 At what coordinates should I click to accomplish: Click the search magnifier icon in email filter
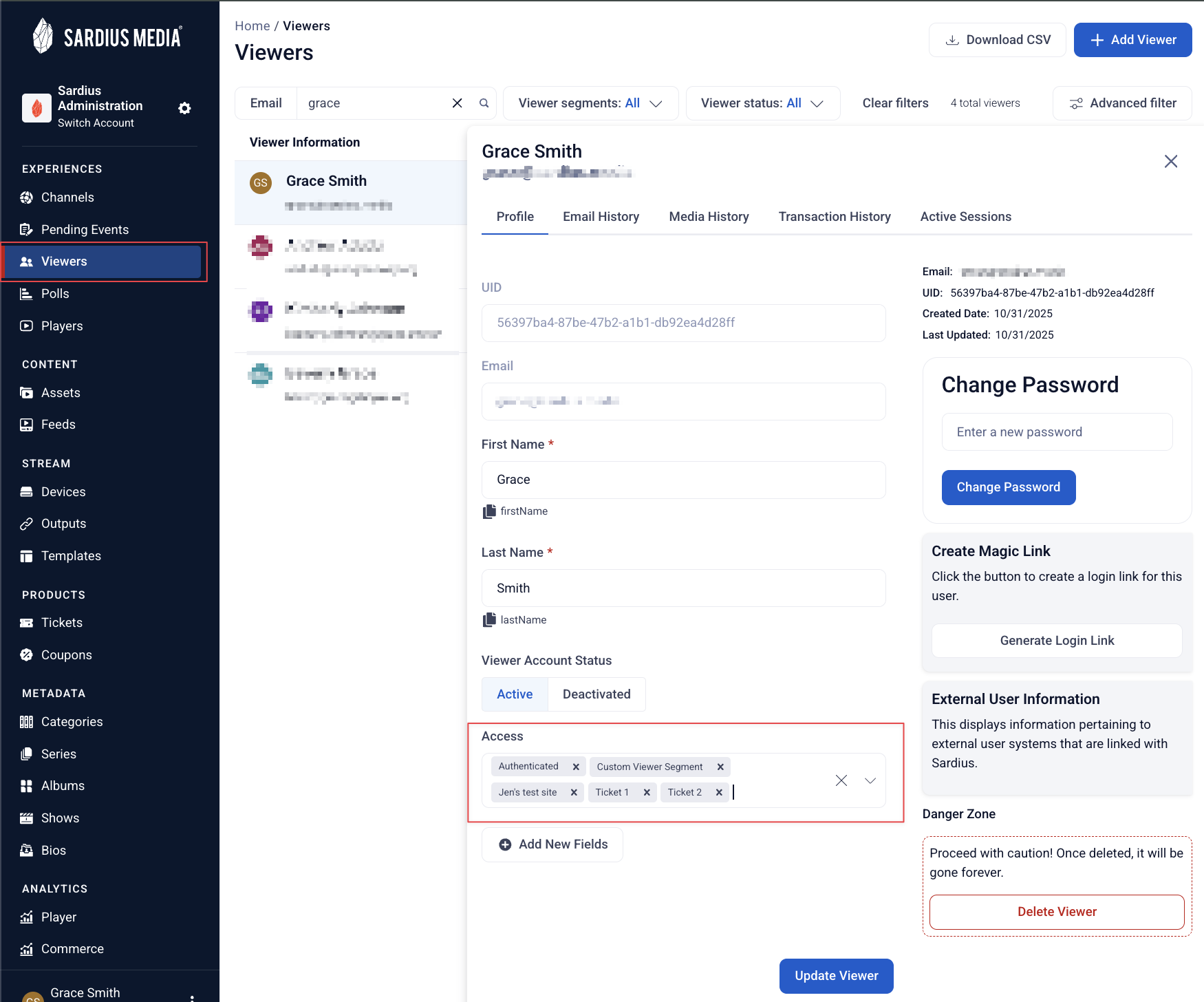(484, 103)
